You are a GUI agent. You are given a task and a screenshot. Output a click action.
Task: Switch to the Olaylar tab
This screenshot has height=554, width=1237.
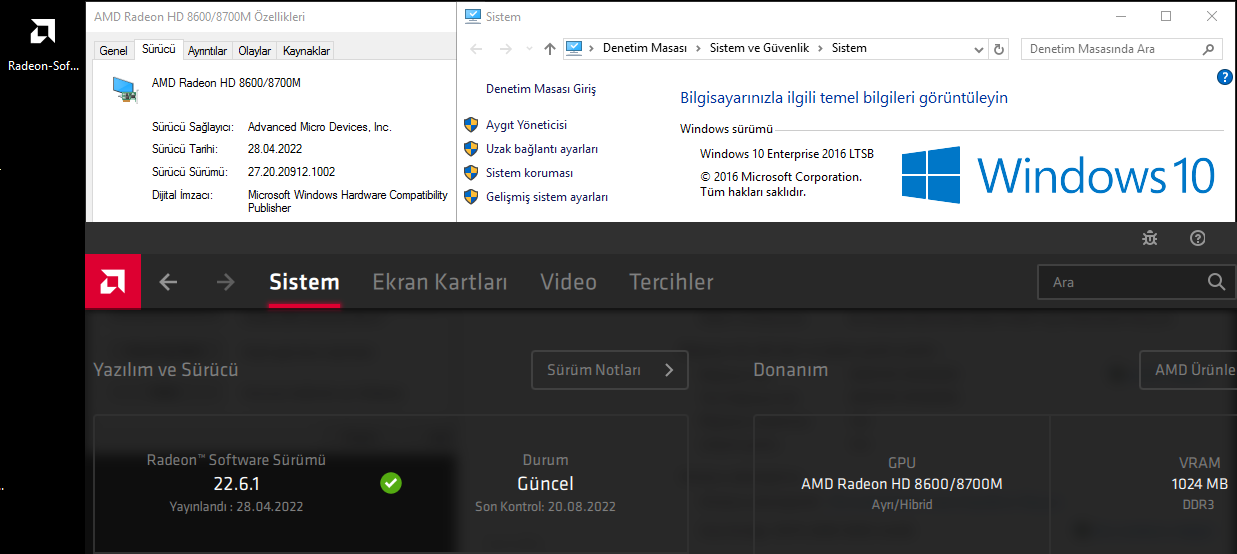pyautogui.click(x=254, y=51)
